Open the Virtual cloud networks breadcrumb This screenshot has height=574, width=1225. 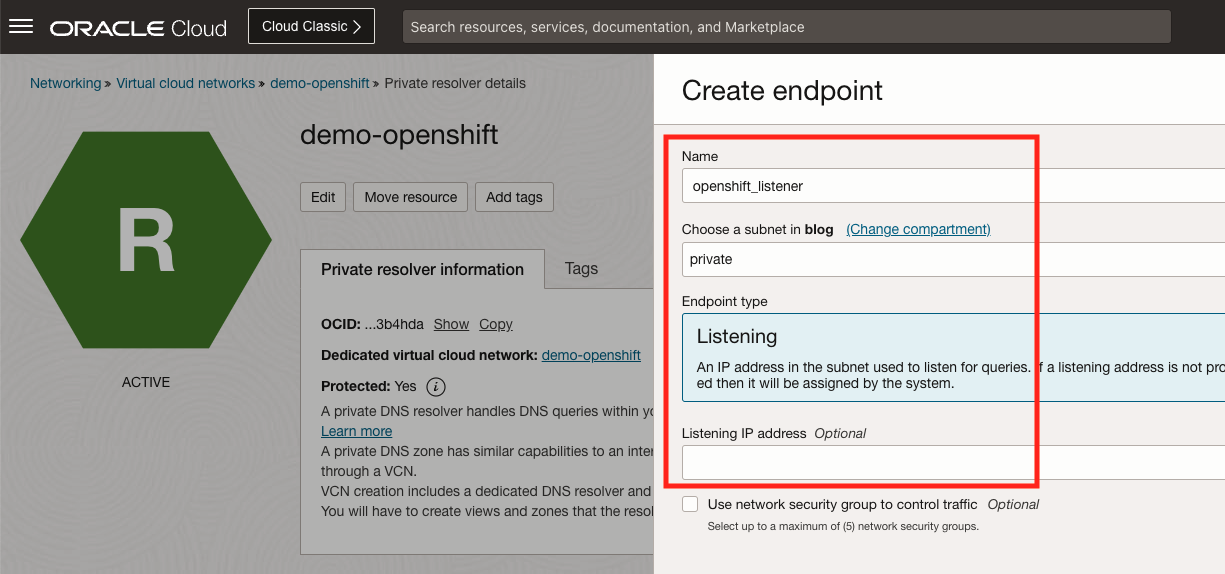(x=186, y=83)
